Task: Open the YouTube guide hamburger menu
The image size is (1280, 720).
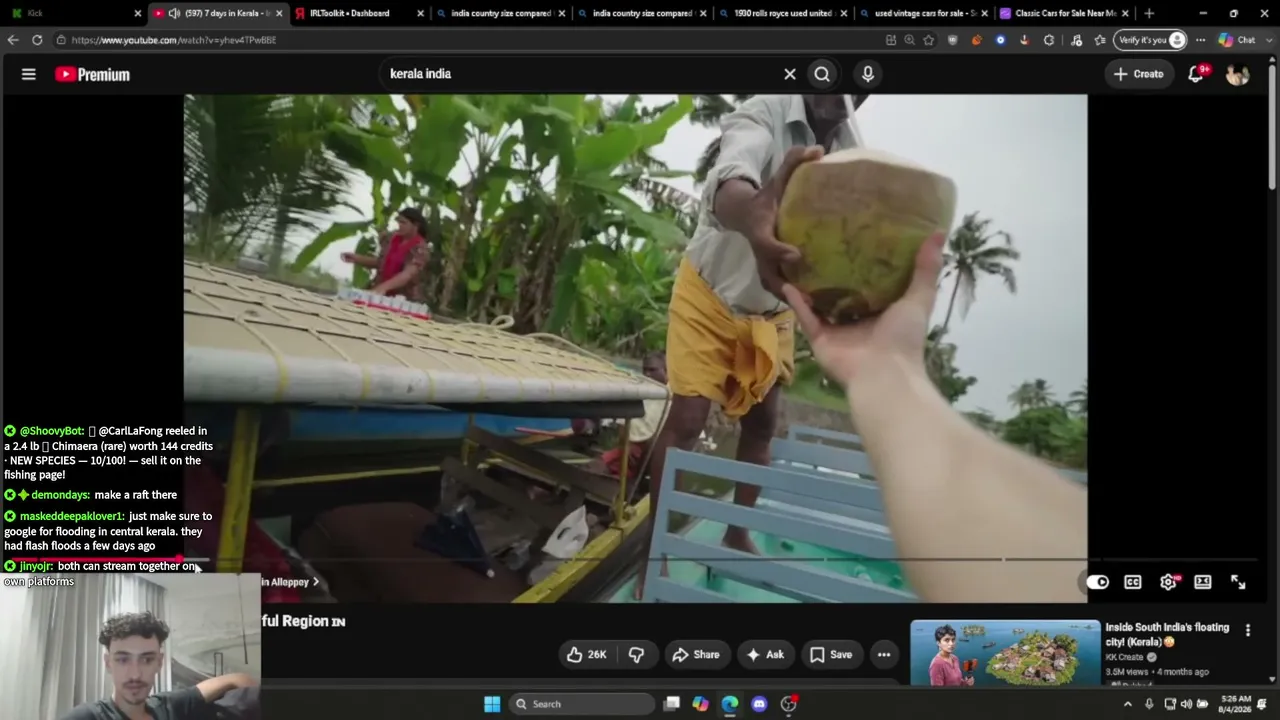Action: pos(29,74)
